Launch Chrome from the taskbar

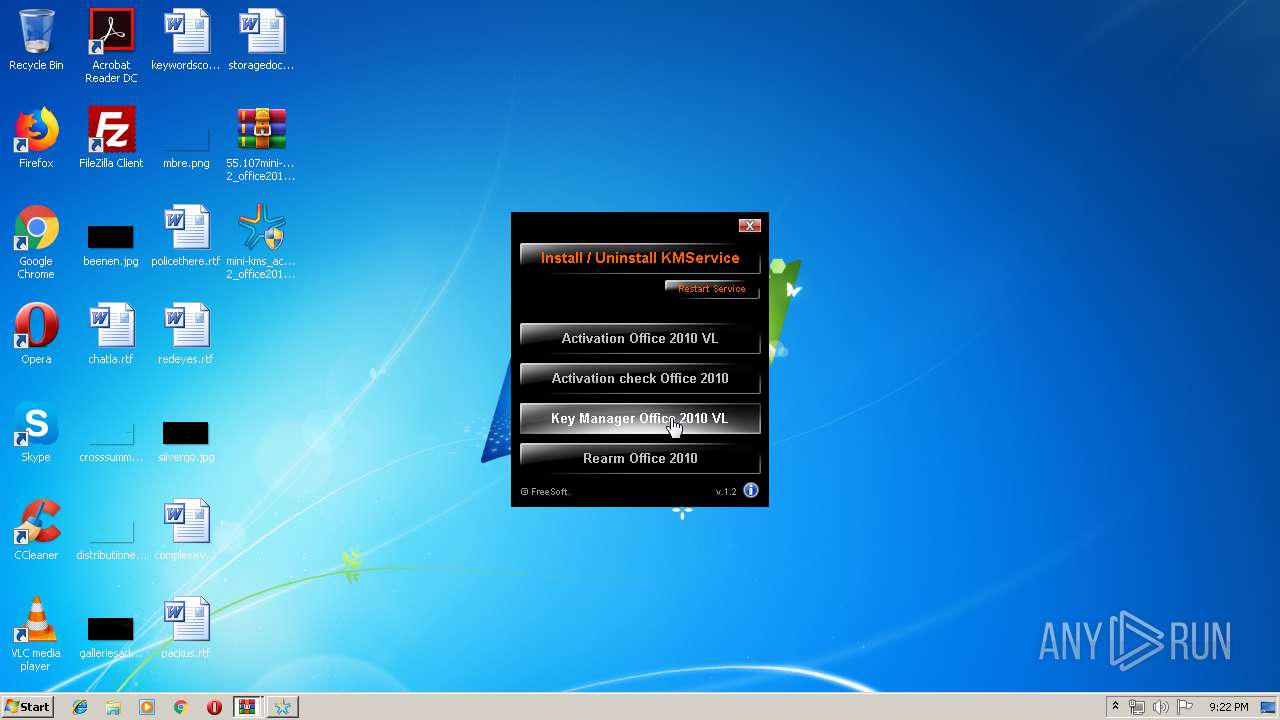point(180,707)
